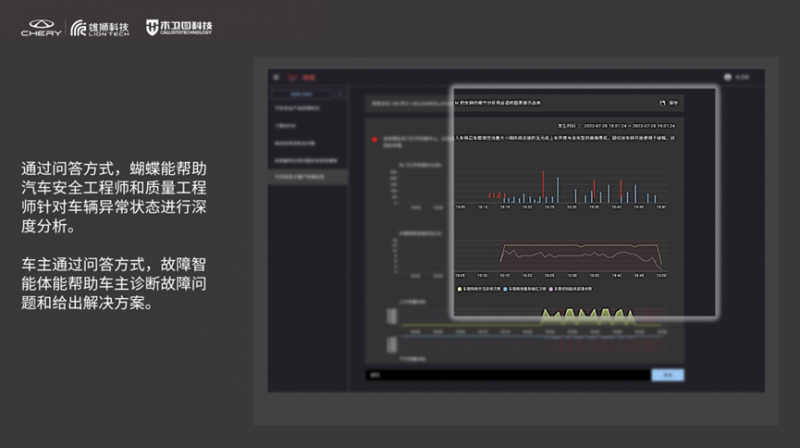This screenshot has width=800, height=448.
Task: Click the floppy-disk save icon
Action: click(x=662, y=103)
